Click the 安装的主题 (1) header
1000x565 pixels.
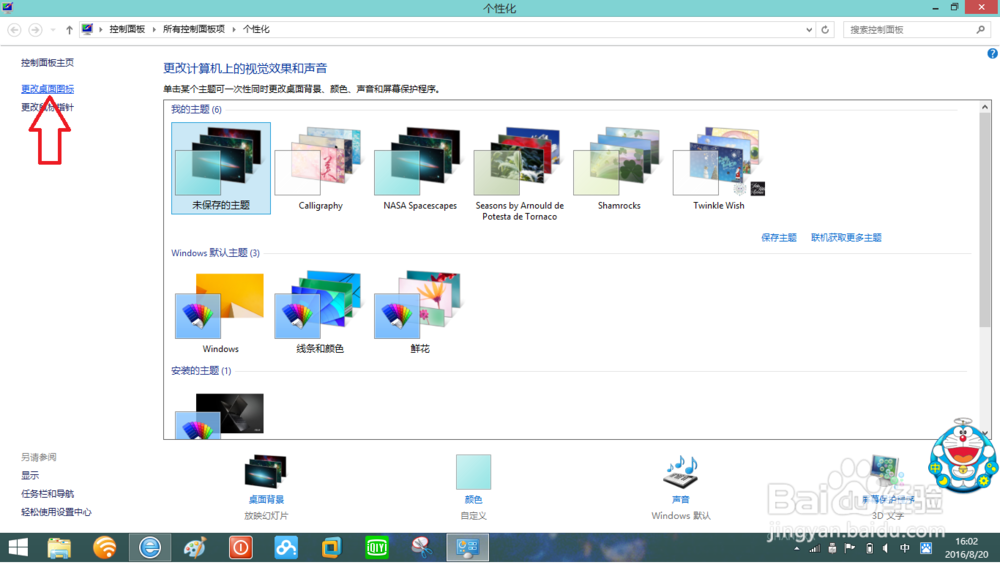click(201, 371)
